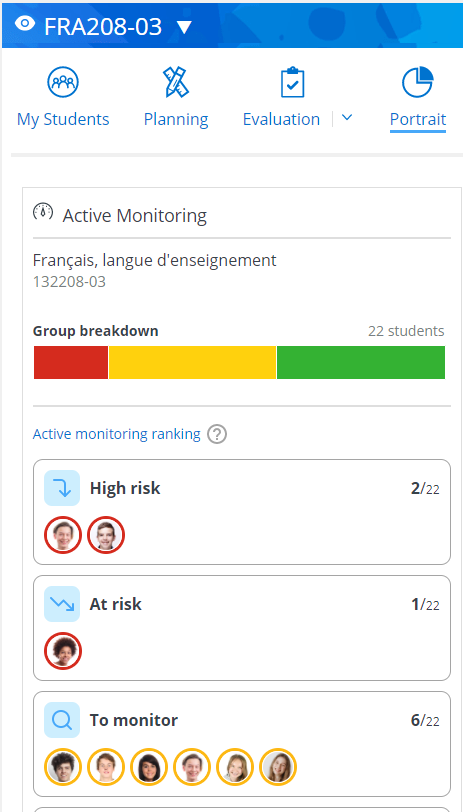Open help for active monitoring ranking

tap(217, 434)
